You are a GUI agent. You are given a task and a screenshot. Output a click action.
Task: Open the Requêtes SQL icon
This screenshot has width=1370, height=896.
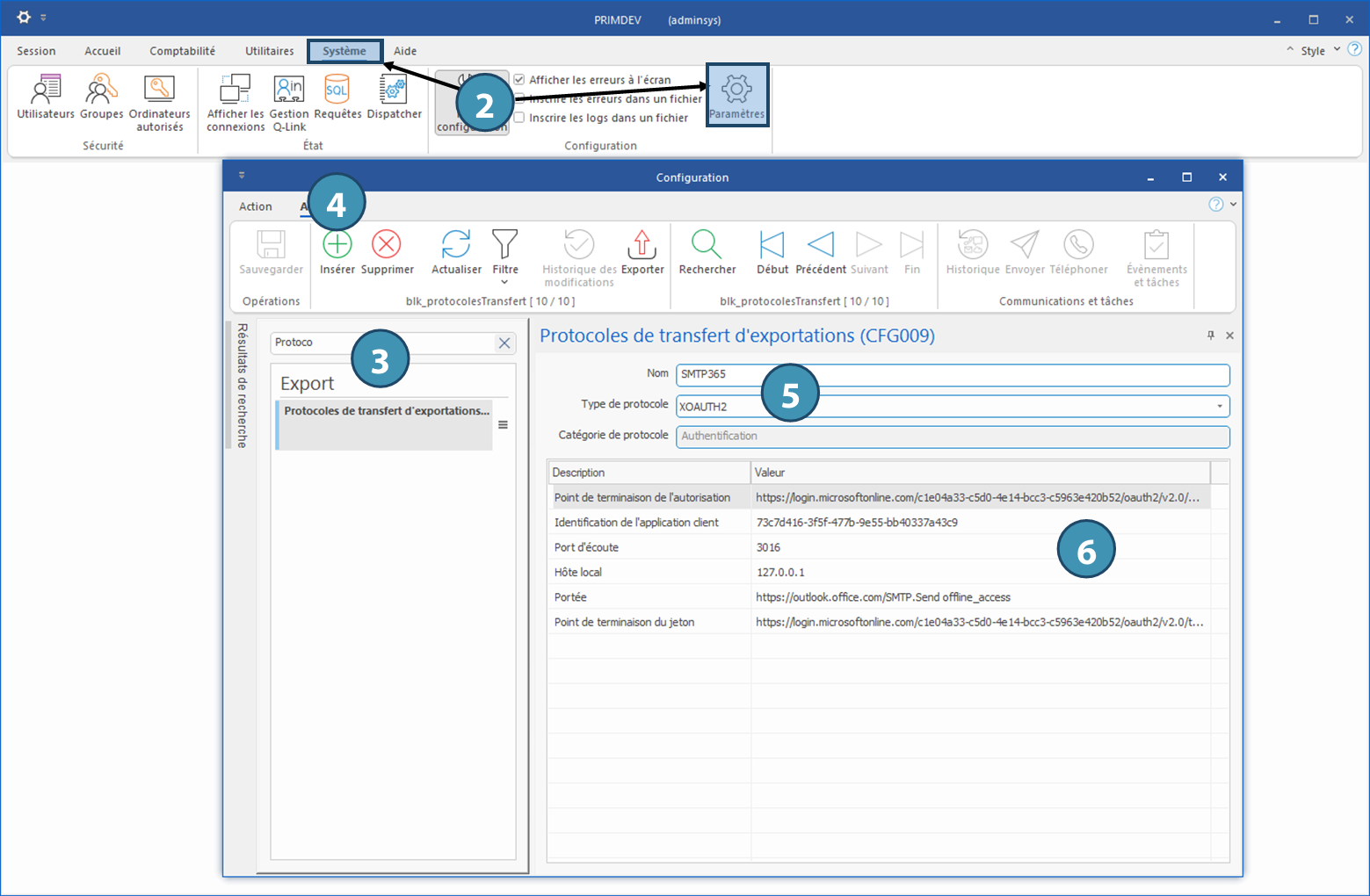[337, 90]
